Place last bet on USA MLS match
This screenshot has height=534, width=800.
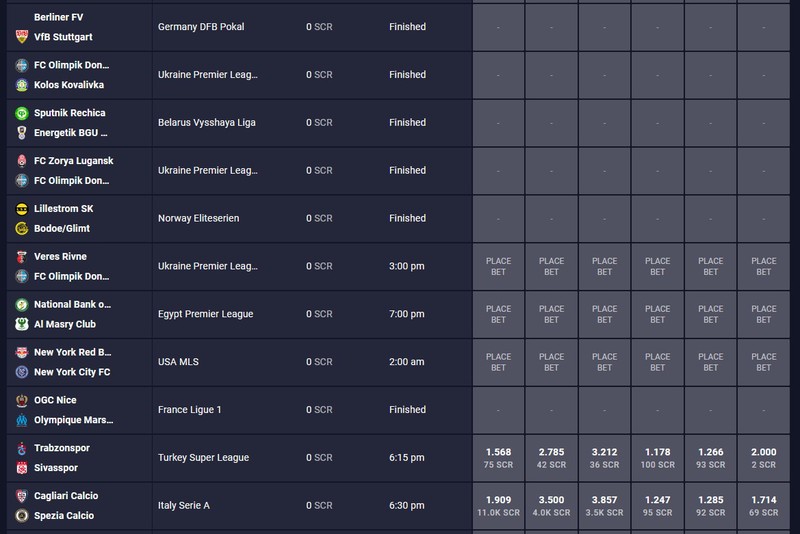[x=763, y=362]
